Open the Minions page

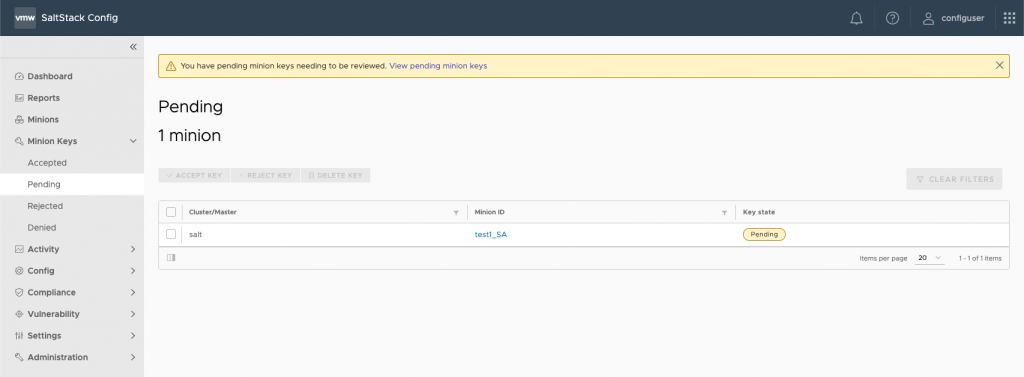click(43, 120)
